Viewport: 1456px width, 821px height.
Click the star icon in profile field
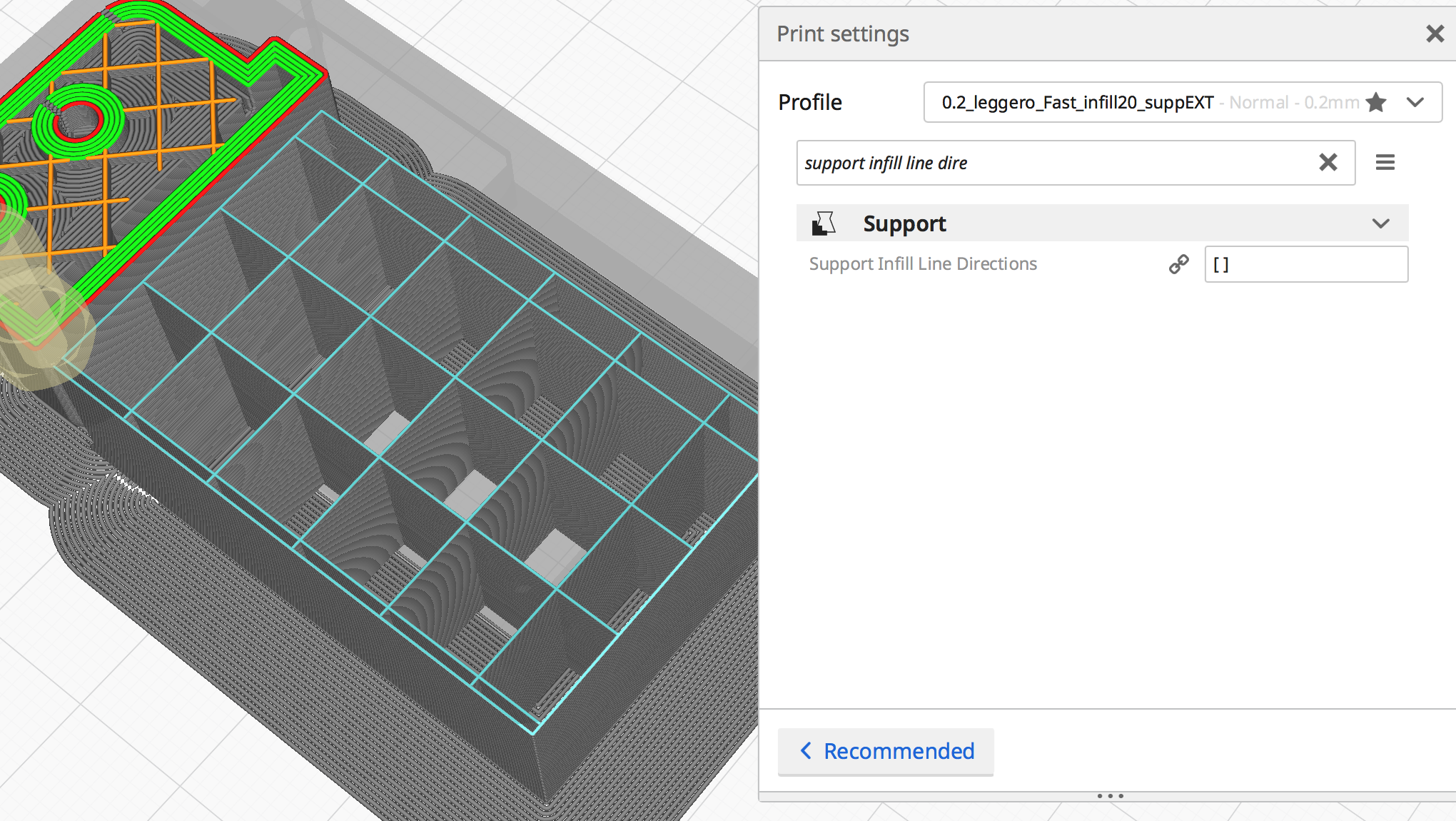1376,102
